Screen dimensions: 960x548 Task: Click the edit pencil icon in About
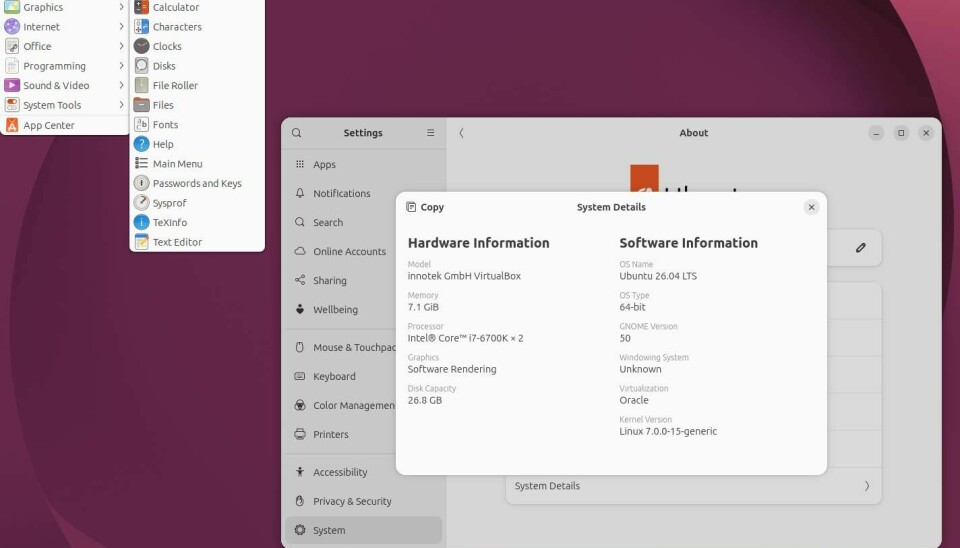[860, 248]
